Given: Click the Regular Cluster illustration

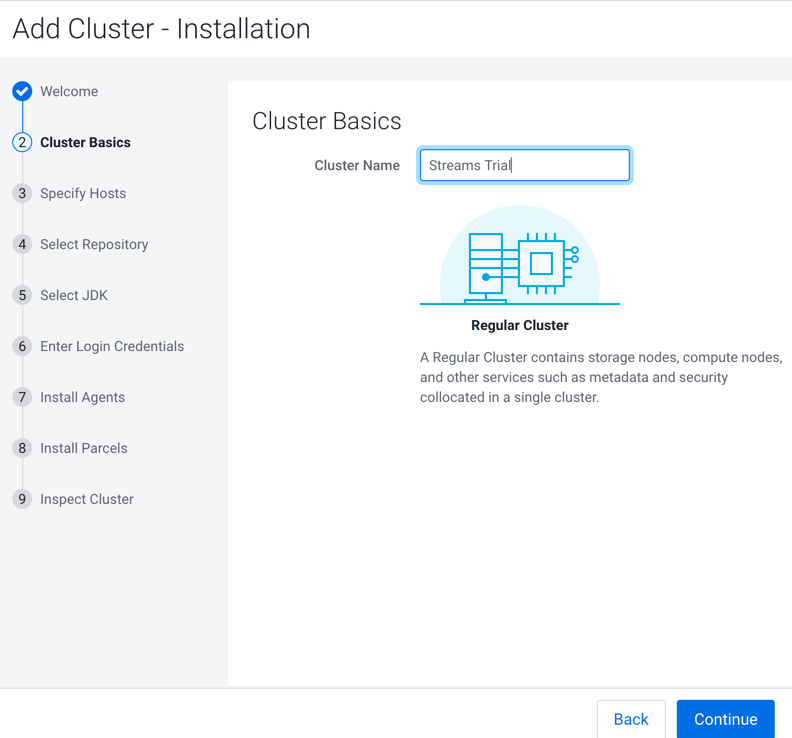Looking at the screenshot, I should click(519, 257).
